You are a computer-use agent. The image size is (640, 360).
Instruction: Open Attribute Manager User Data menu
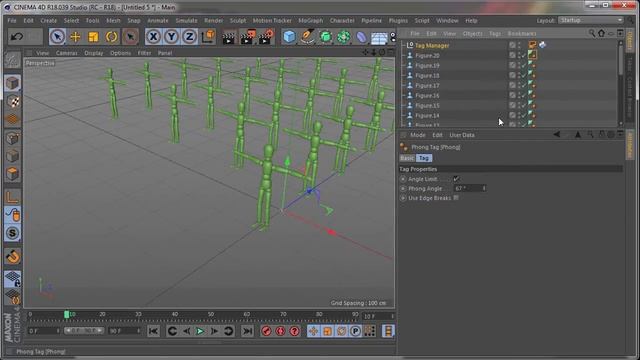tap(462, 135)
